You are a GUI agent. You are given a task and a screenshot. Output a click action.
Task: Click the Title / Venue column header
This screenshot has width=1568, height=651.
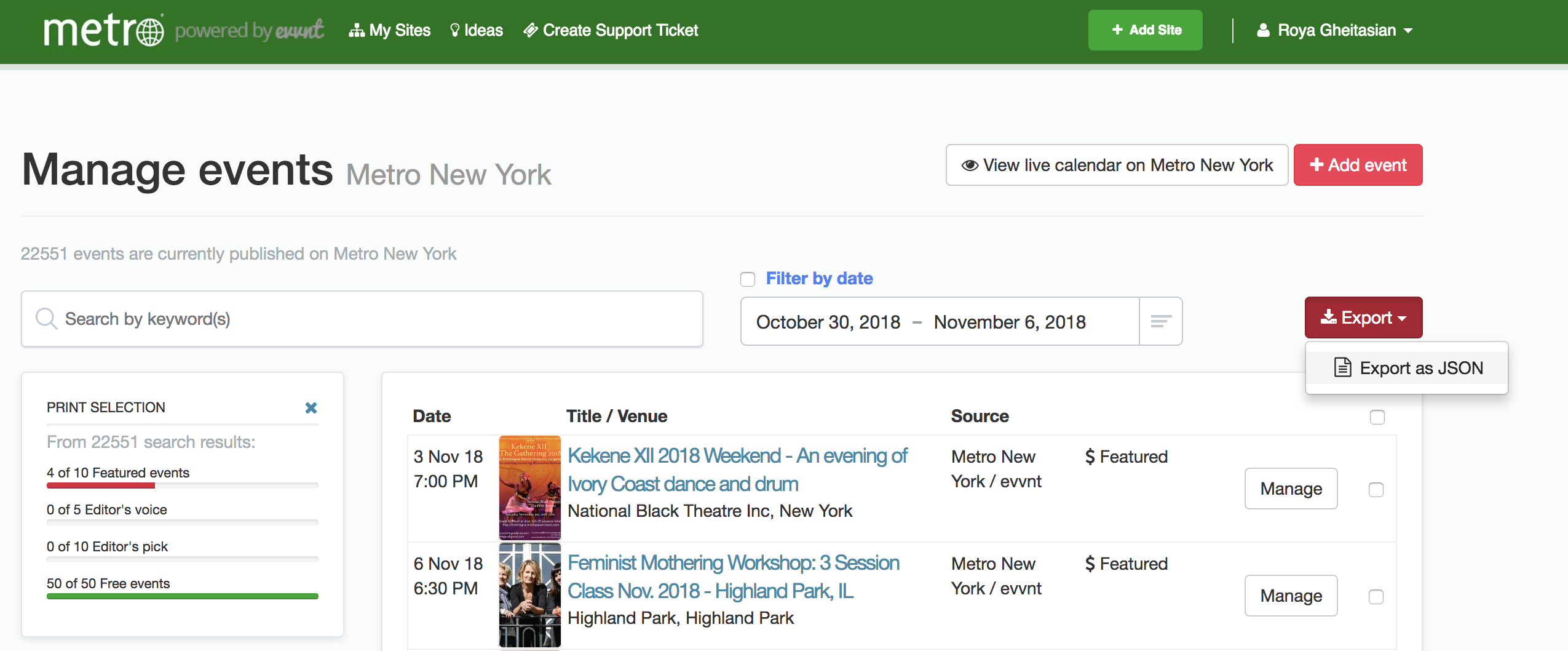tap(617, 417)
